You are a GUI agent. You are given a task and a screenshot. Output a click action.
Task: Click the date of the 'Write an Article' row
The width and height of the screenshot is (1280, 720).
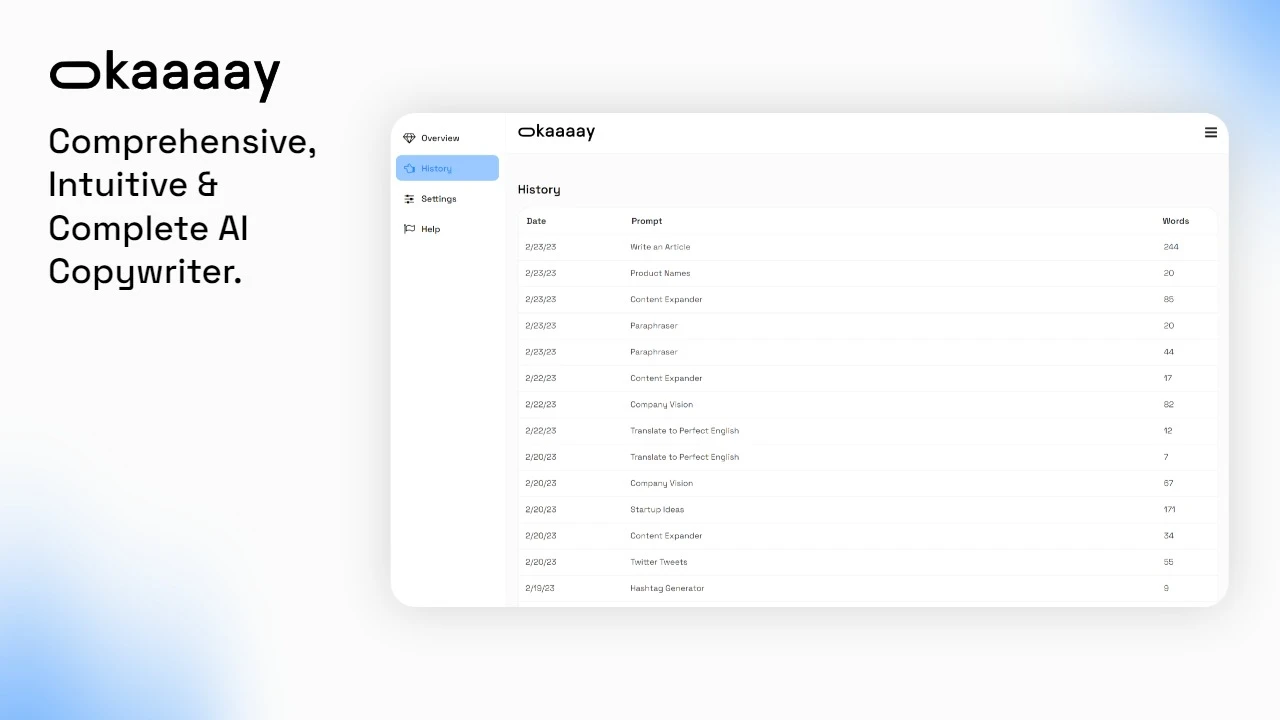[x=541, y=247]
